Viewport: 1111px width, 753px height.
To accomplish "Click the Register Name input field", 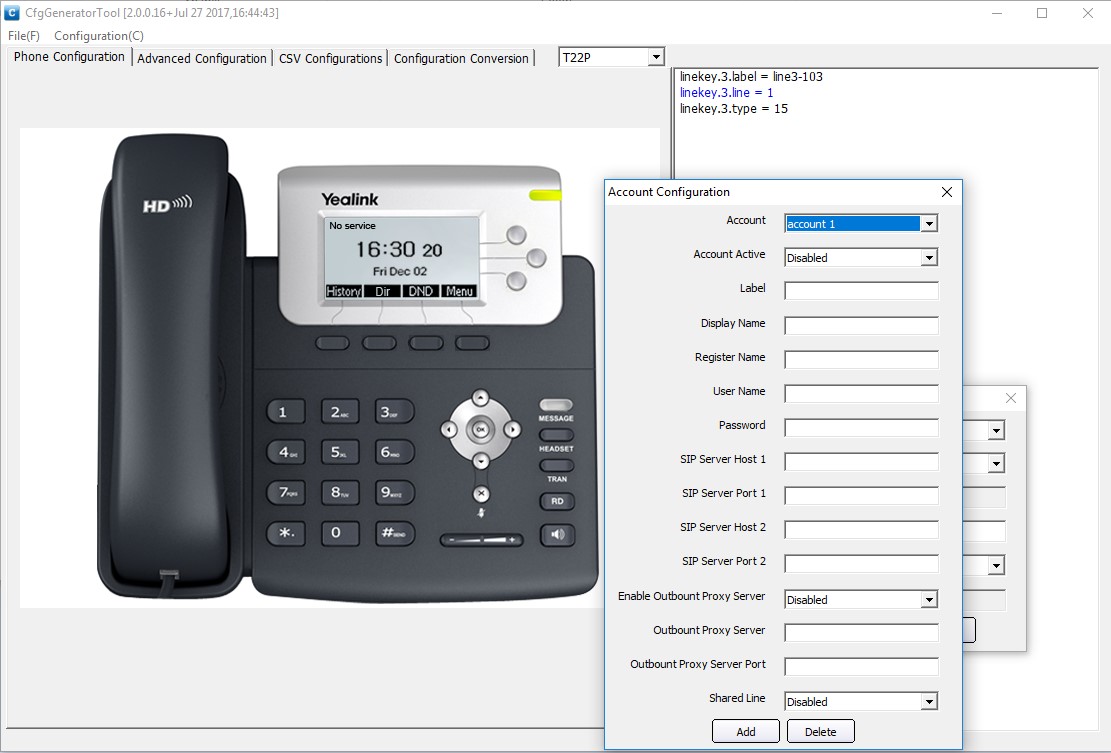I will click(x=861, y=359).
